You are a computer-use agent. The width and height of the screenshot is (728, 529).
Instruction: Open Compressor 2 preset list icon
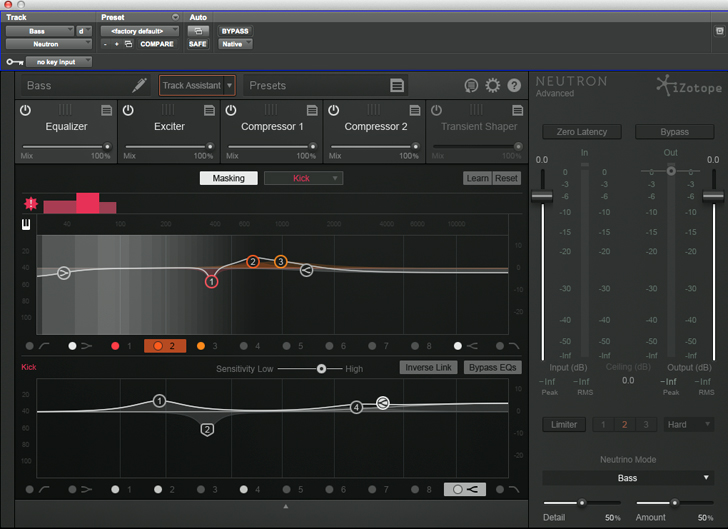(x=415, y=111)
